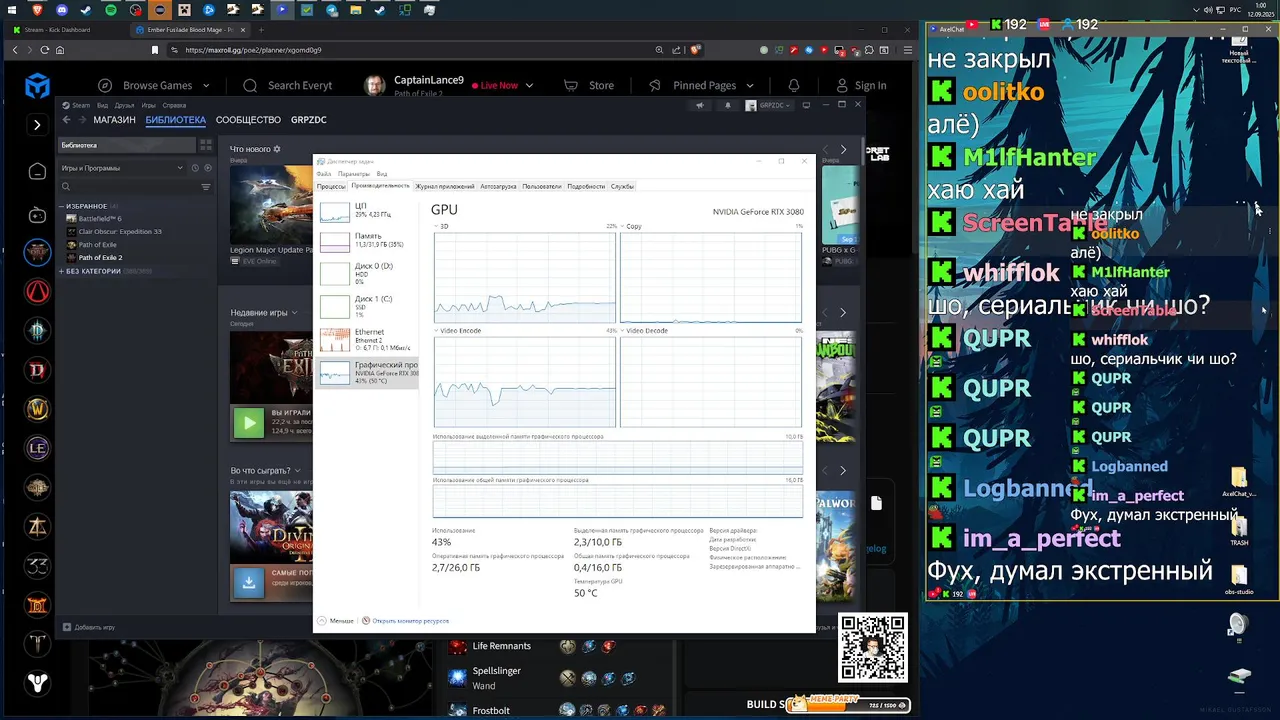The width and height of the screenshot is (1280, 720).
Task: Collapse the ИЗБРАННОЕ category in Steam
Action: click(x=62, y=206)
